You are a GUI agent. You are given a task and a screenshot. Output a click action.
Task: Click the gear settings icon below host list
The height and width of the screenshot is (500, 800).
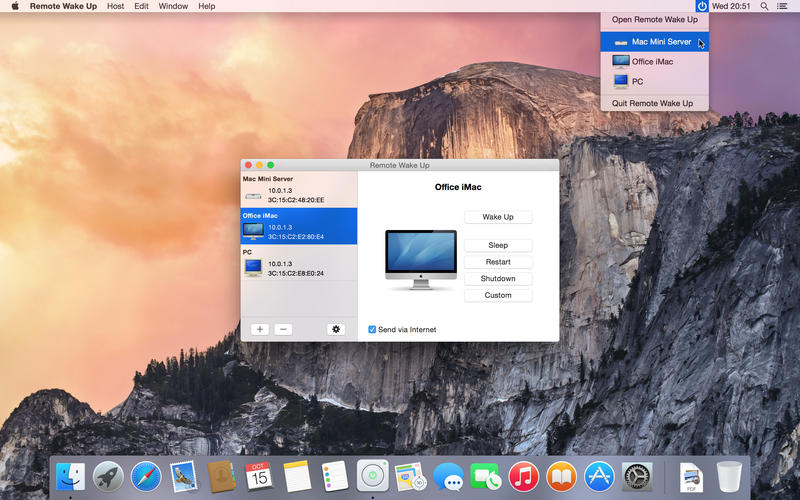[335, 329]
